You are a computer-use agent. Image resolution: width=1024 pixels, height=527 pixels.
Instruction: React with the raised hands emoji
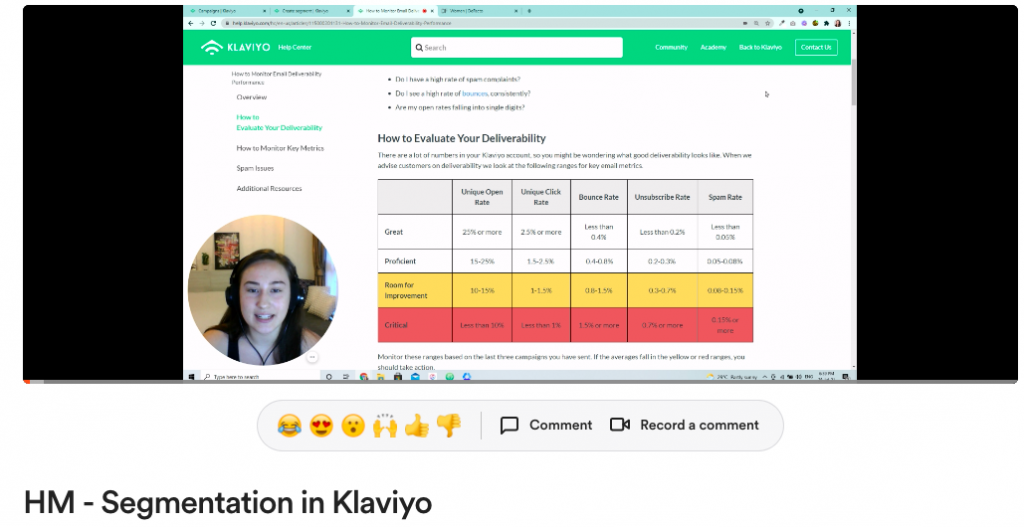385,426
